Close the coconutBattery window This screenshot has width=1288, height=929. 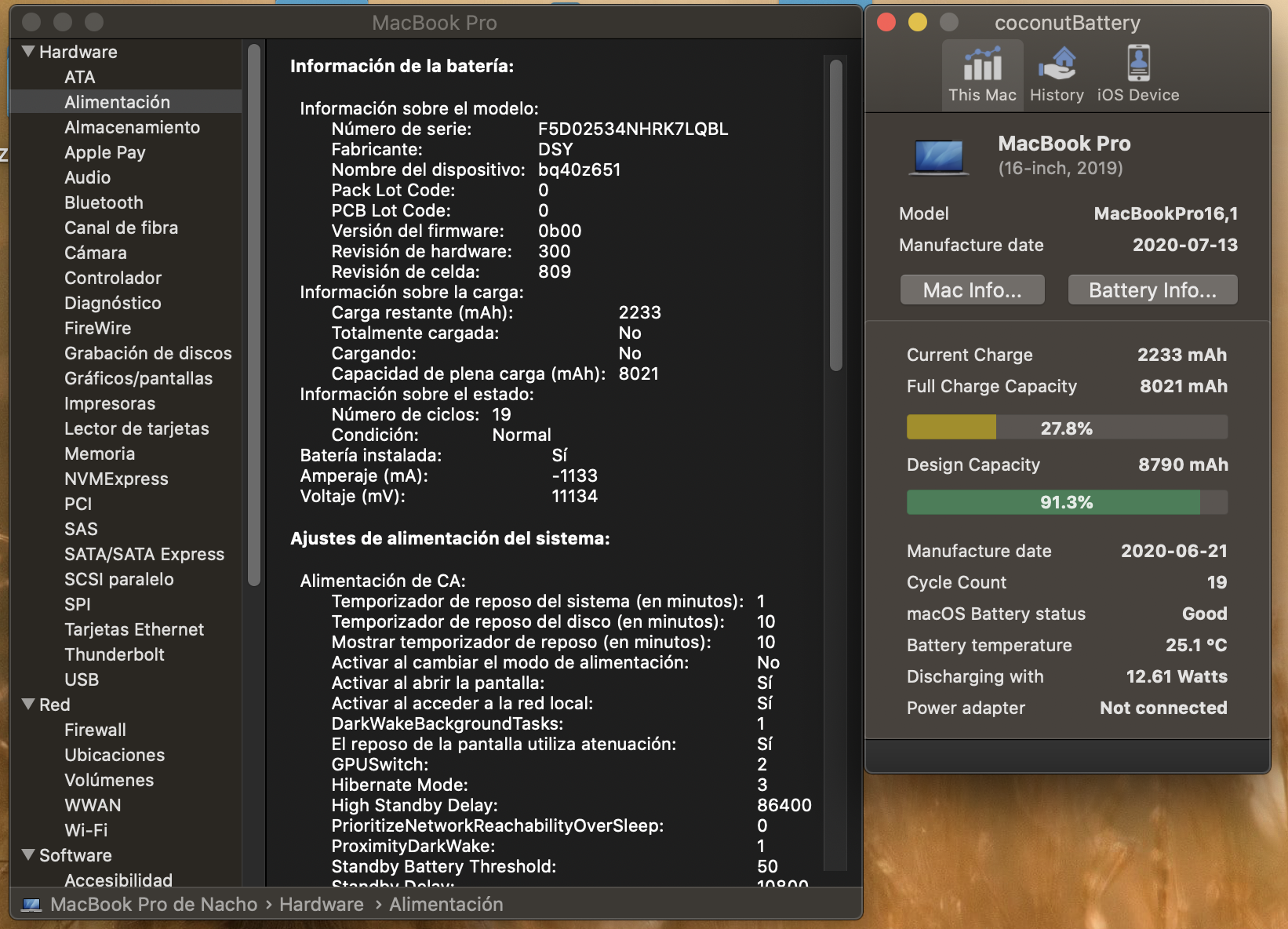click(886, 22)
